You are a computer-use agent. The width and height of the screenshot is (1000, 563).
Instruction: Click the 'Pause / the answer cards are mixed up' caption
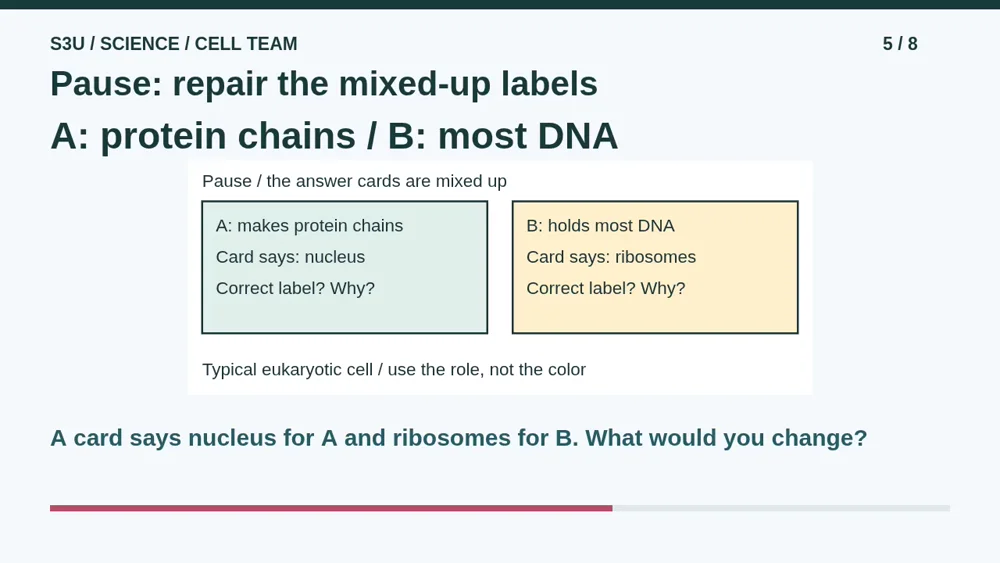coord(355,181)
